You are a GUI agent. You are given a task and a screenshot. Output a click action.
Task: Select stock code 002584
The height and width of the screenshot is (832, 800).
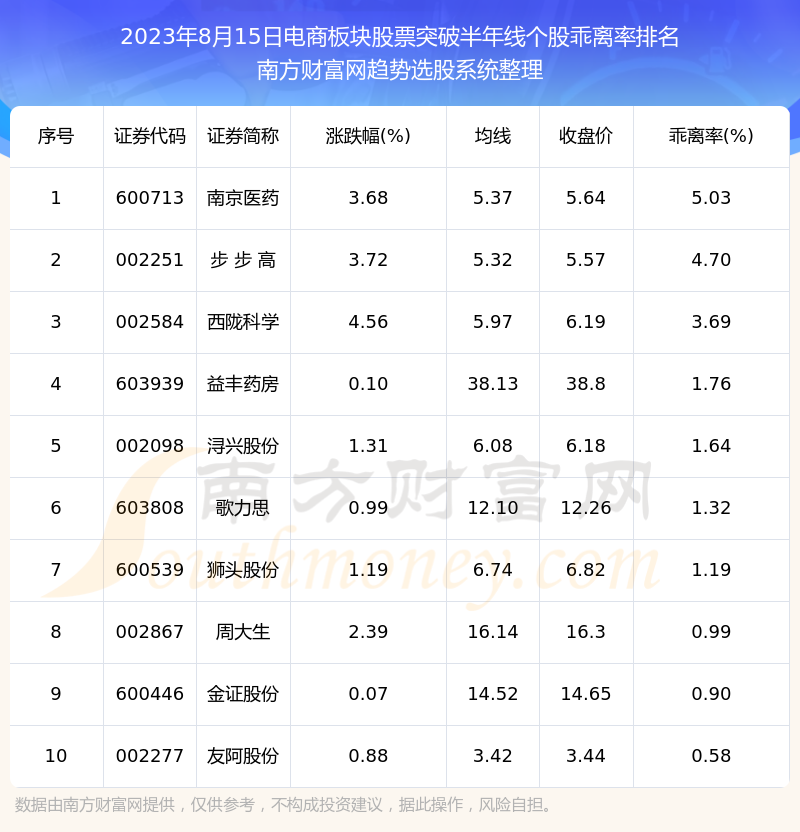pyautogui.click(x=150, y=322)
